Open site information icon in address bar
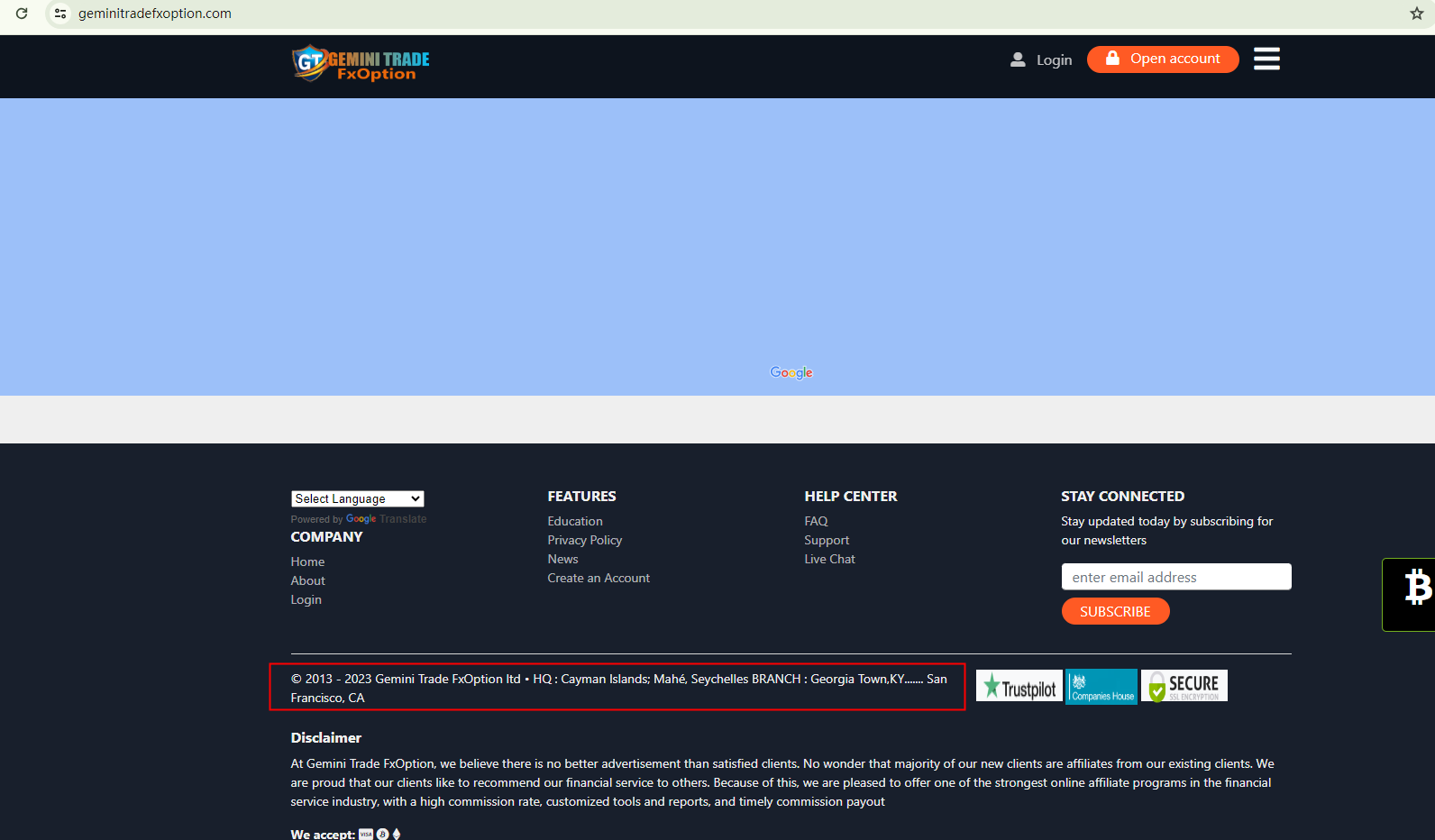1435x840 pixels. point(60,14)
